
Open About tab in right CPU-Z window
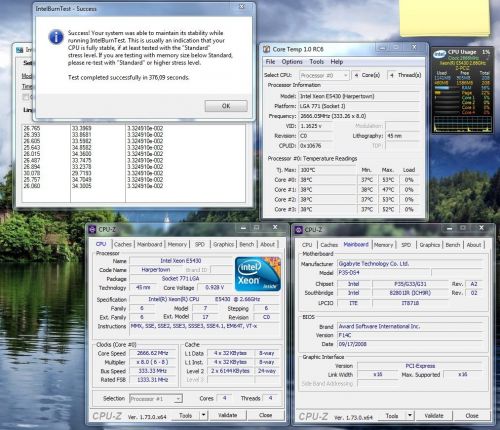coord(474,245)
